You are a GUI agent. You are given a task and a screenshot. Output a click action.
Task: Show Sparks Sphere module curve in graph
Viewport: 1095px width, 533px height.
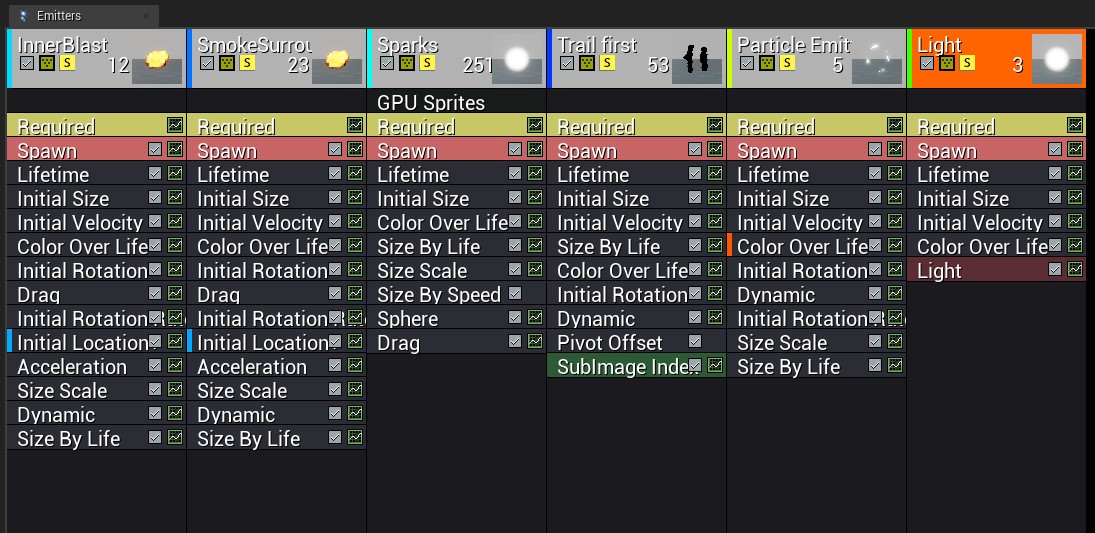pyautogui.click(x=535, y=317)
